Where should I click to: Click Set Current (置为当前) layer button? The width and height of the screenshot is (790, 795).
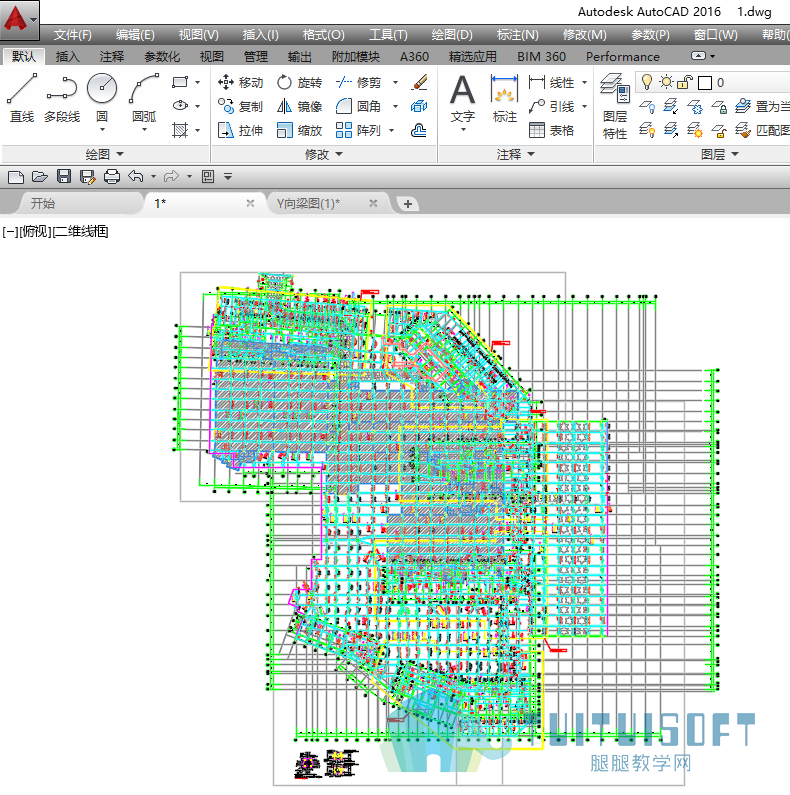pyautogui.click(x=762, y=106)
